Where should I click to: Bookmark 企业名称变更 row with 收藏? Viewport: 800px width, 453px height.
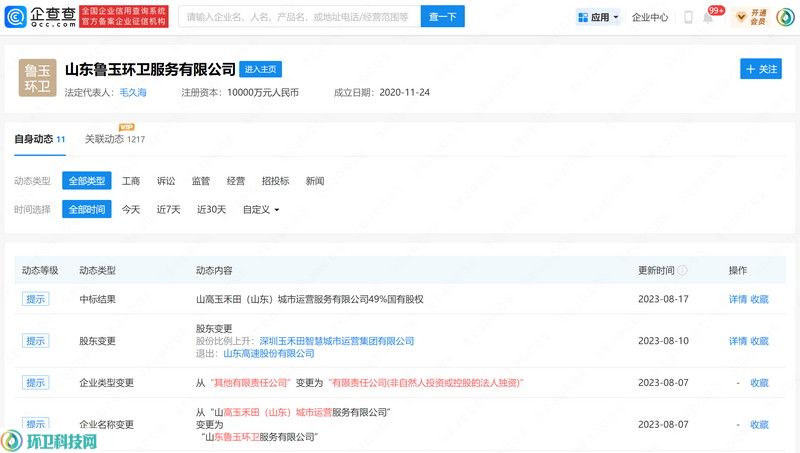point(759,424)
